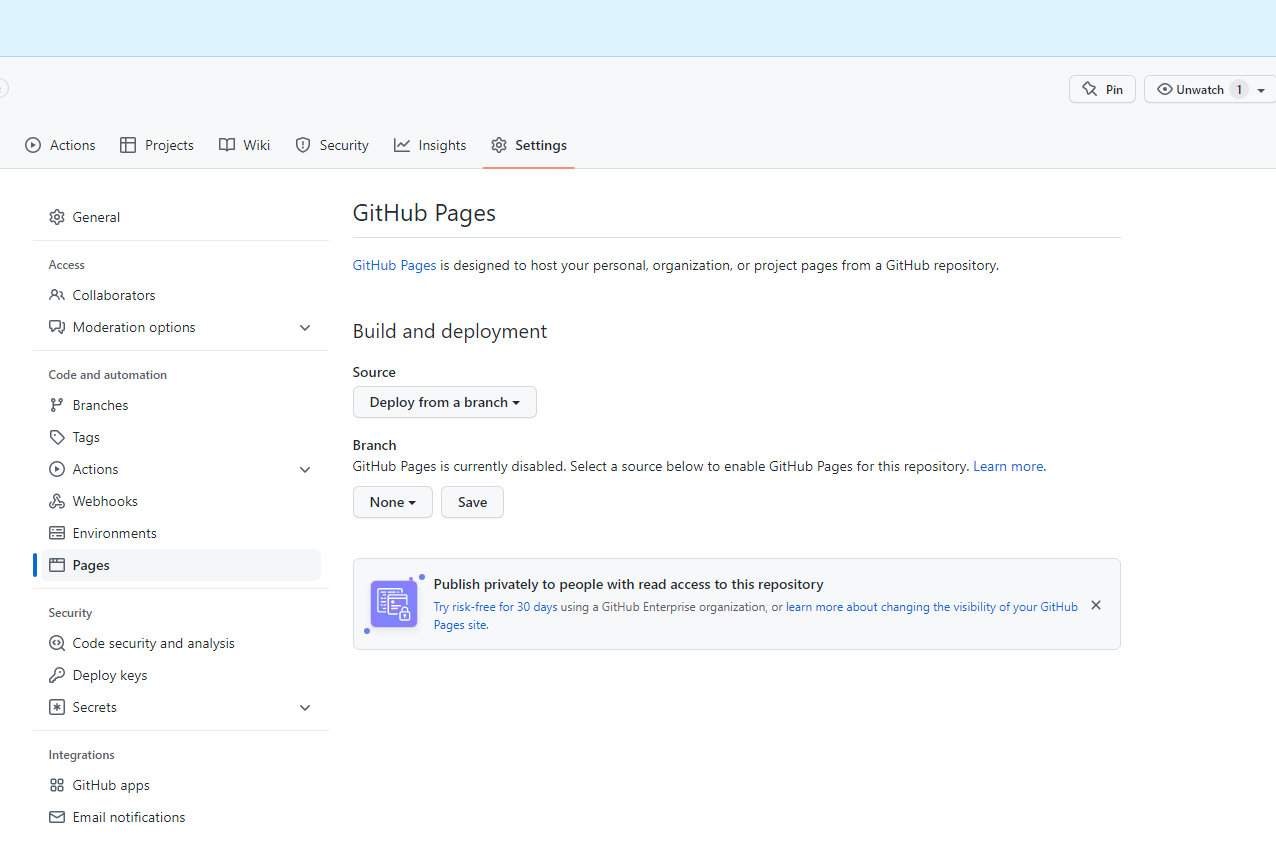Open Deploy keys settings

[x=181, y=675]
